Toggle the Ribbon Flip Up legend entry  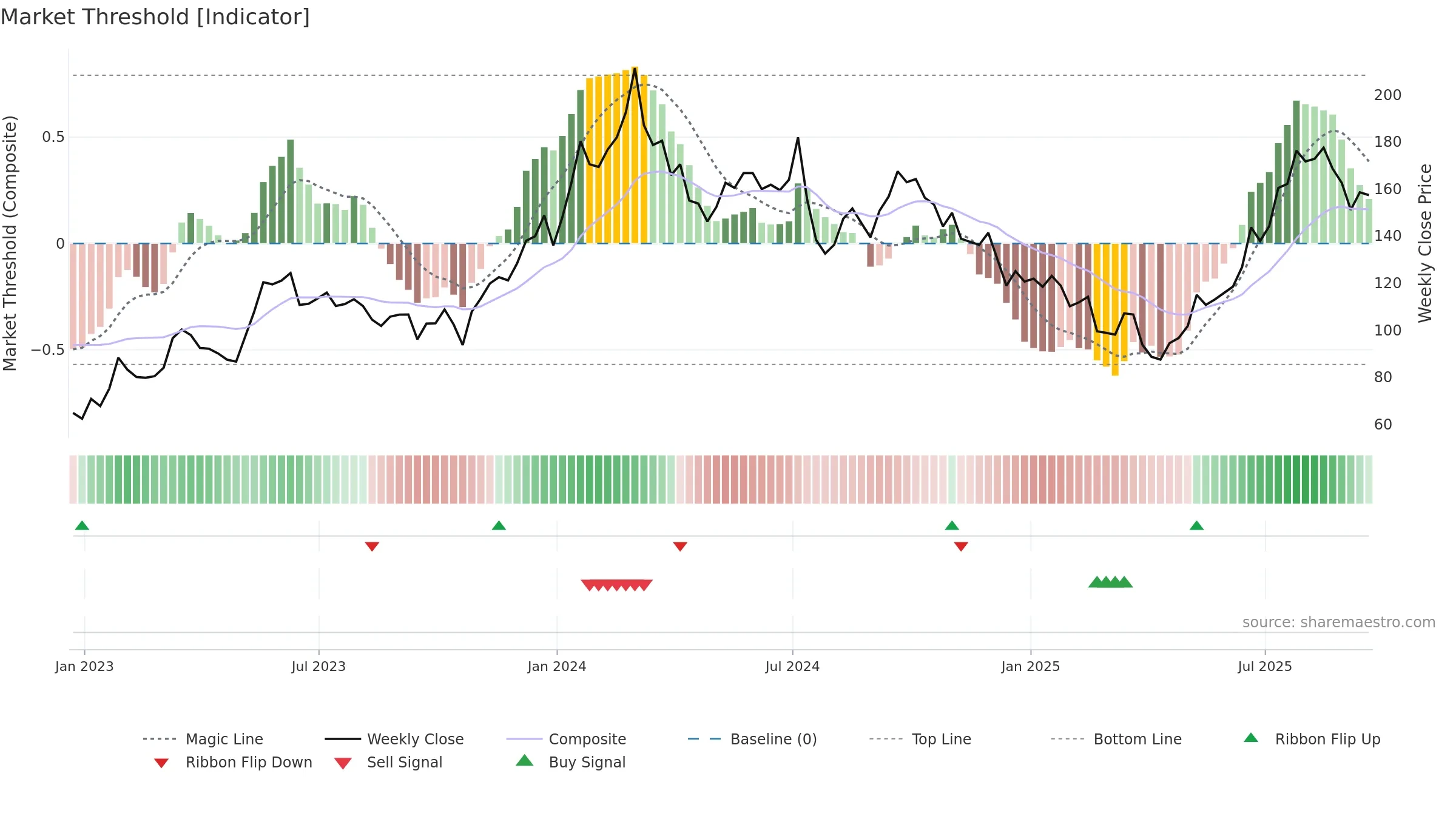click(x=1312, y=739)
